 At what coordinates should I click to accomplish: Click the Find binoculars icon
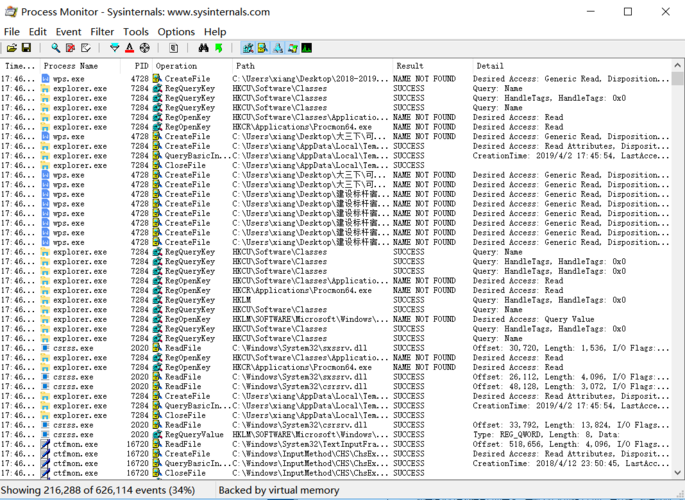(204, 48)
